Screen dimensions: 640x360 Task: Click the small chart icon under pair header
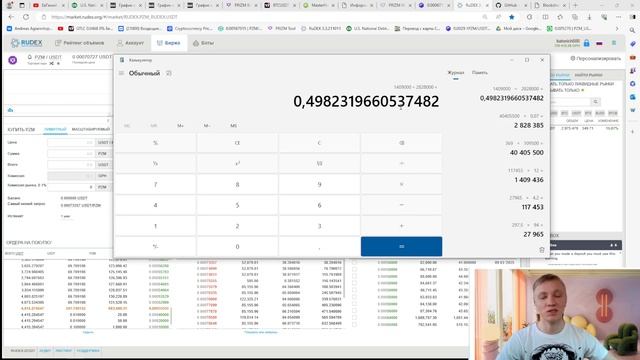[x=10, y=110]
